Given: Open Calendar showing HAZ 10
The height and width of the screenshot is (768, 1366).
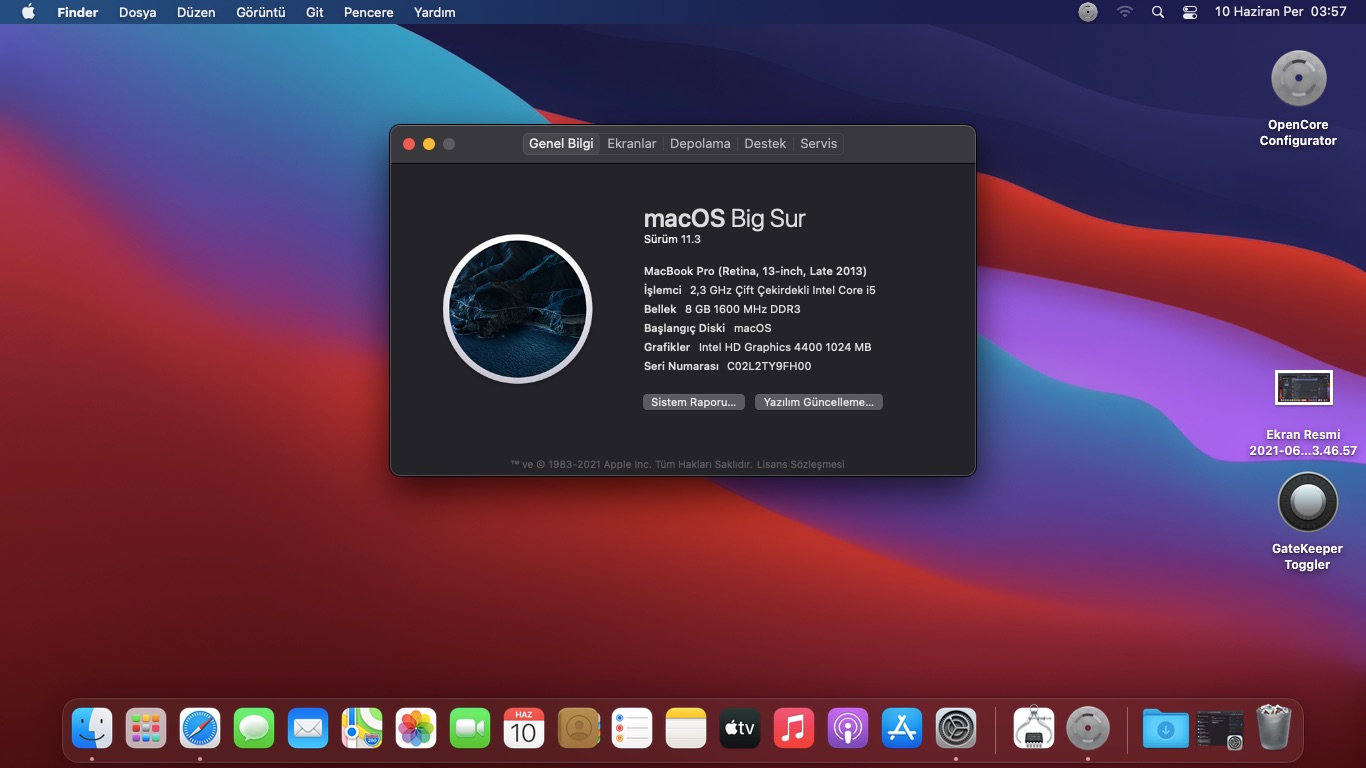Looking at the screenshot, I should pos(524,728).
